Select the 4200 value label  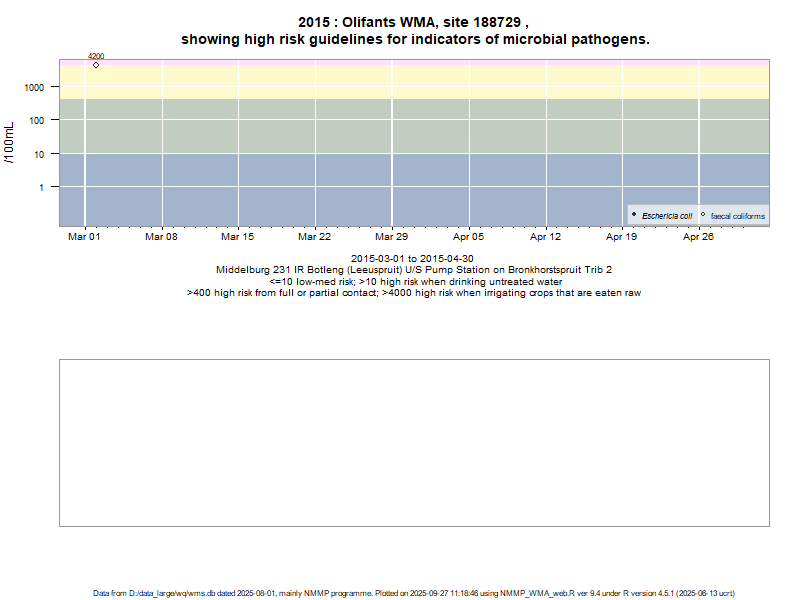(x=96, y=56)
